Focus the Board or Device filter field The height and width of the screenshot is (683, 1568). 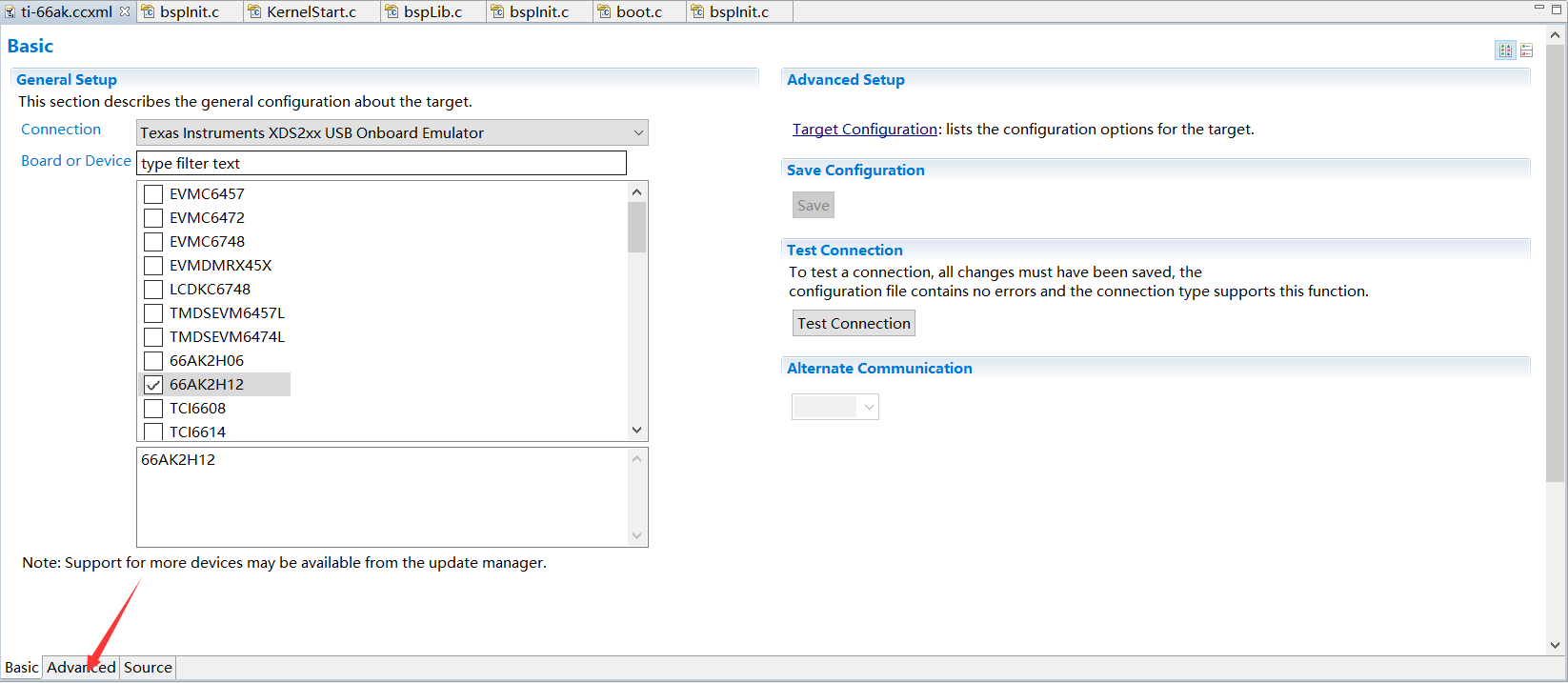tap(381, 163)
